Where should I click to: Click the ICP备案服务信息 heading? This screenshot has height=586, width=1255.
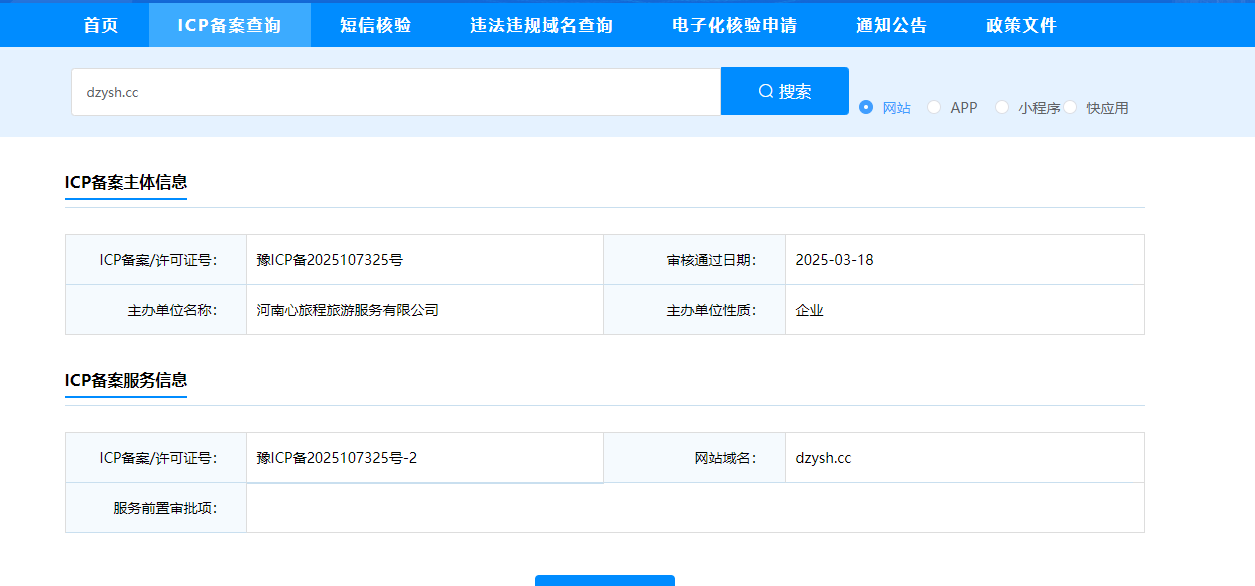(x=126, y=380)
